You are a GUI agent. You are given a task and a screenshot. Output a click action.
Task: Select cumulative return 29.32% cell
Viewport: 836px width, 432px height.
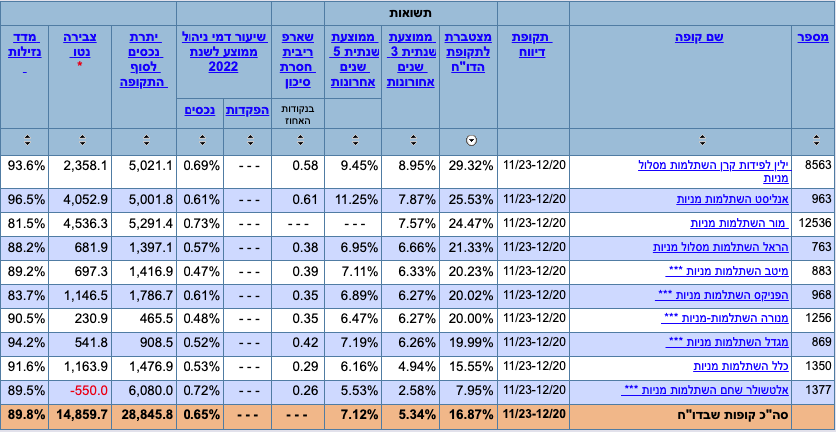pyautogui.click(x=468, y=172)
